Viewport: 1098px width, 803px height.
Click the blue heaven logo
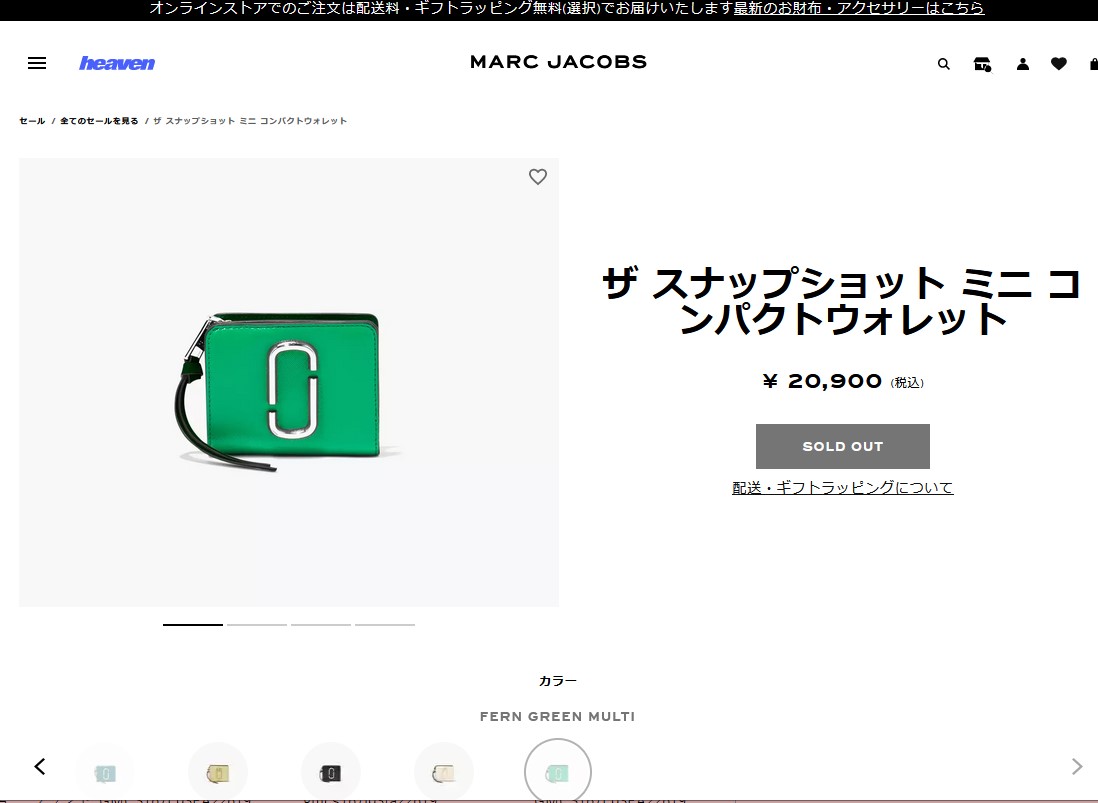coord(117,63)
